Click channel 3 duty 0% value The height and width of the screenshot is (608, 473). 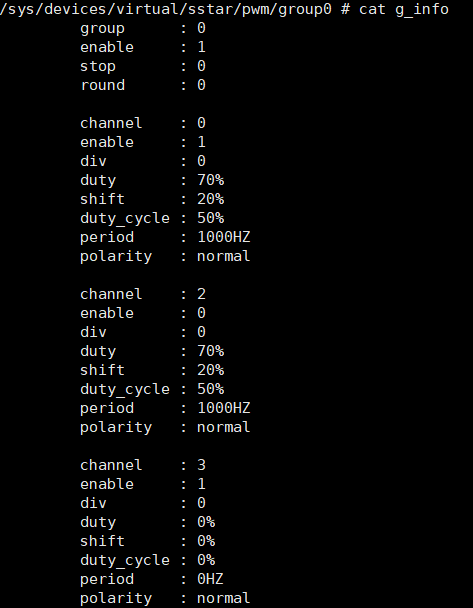(206, 522)
